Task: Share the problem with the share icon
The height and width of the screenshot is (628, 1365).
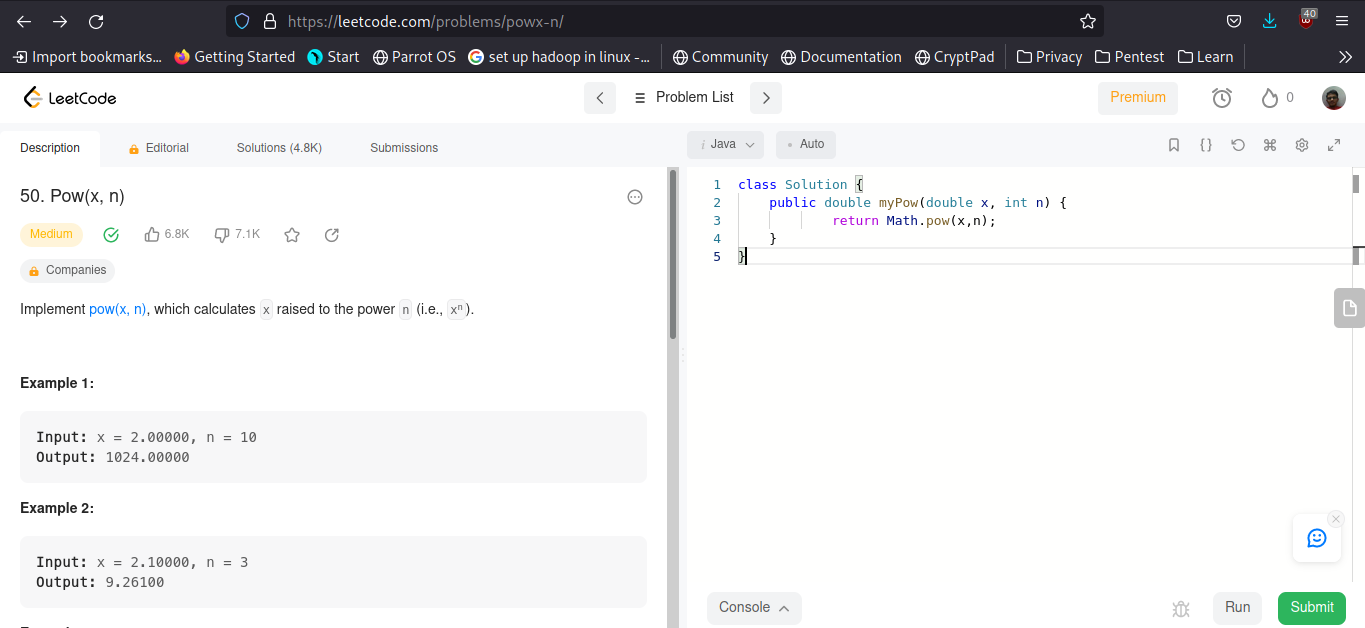Action: pyautogui.click(x=332, y=235)
